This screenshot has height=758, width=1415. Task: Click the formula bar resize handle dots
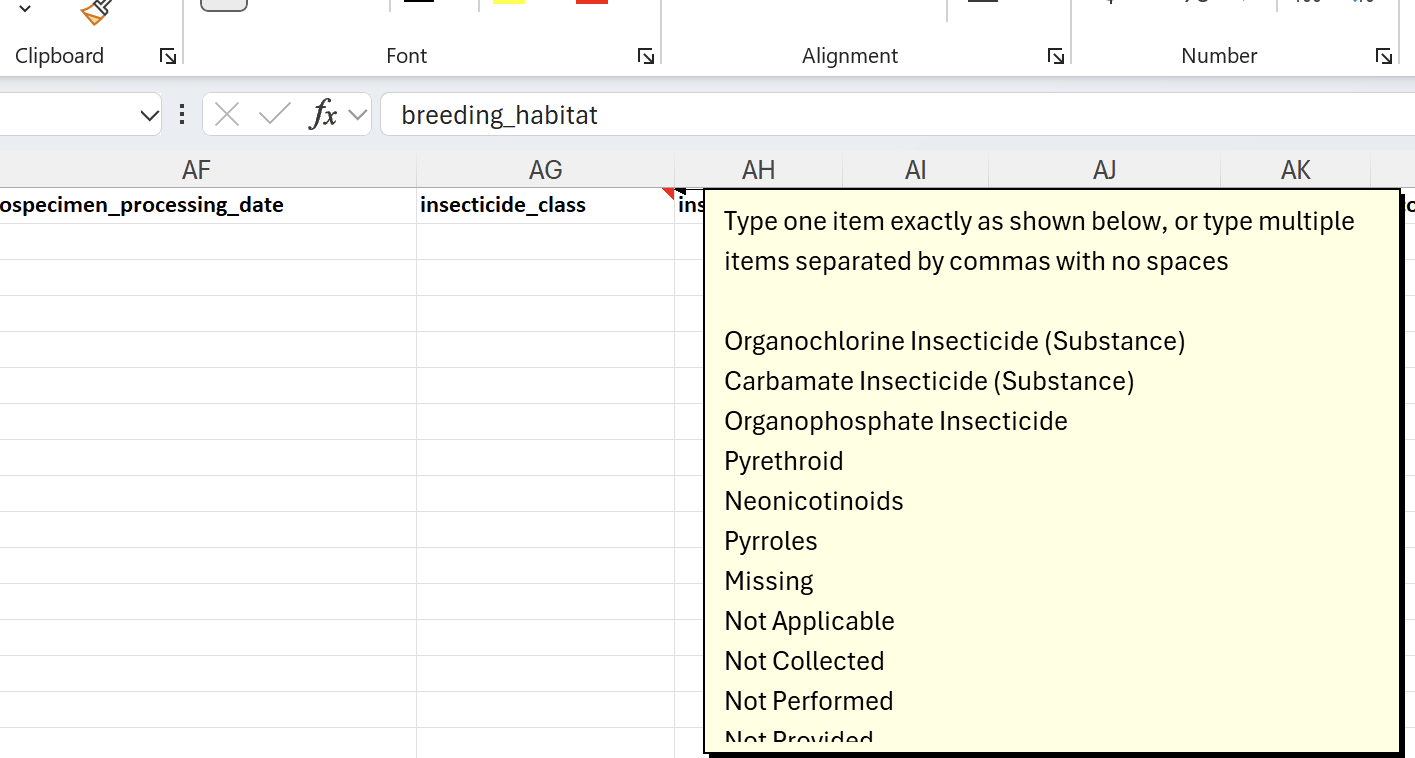[182, 115]
